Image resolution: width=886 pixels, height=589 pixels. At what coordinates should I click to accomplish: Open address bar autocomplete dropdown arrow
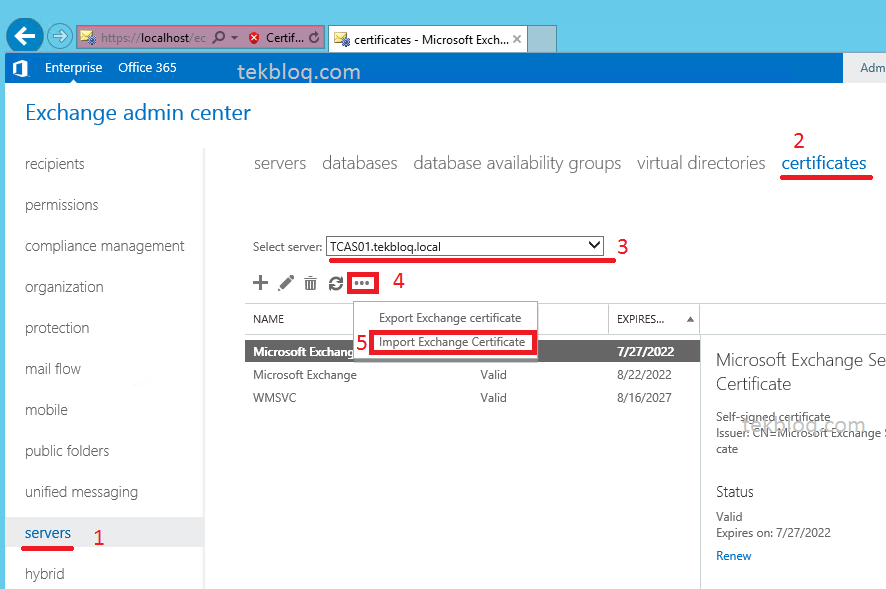(235, 37)
